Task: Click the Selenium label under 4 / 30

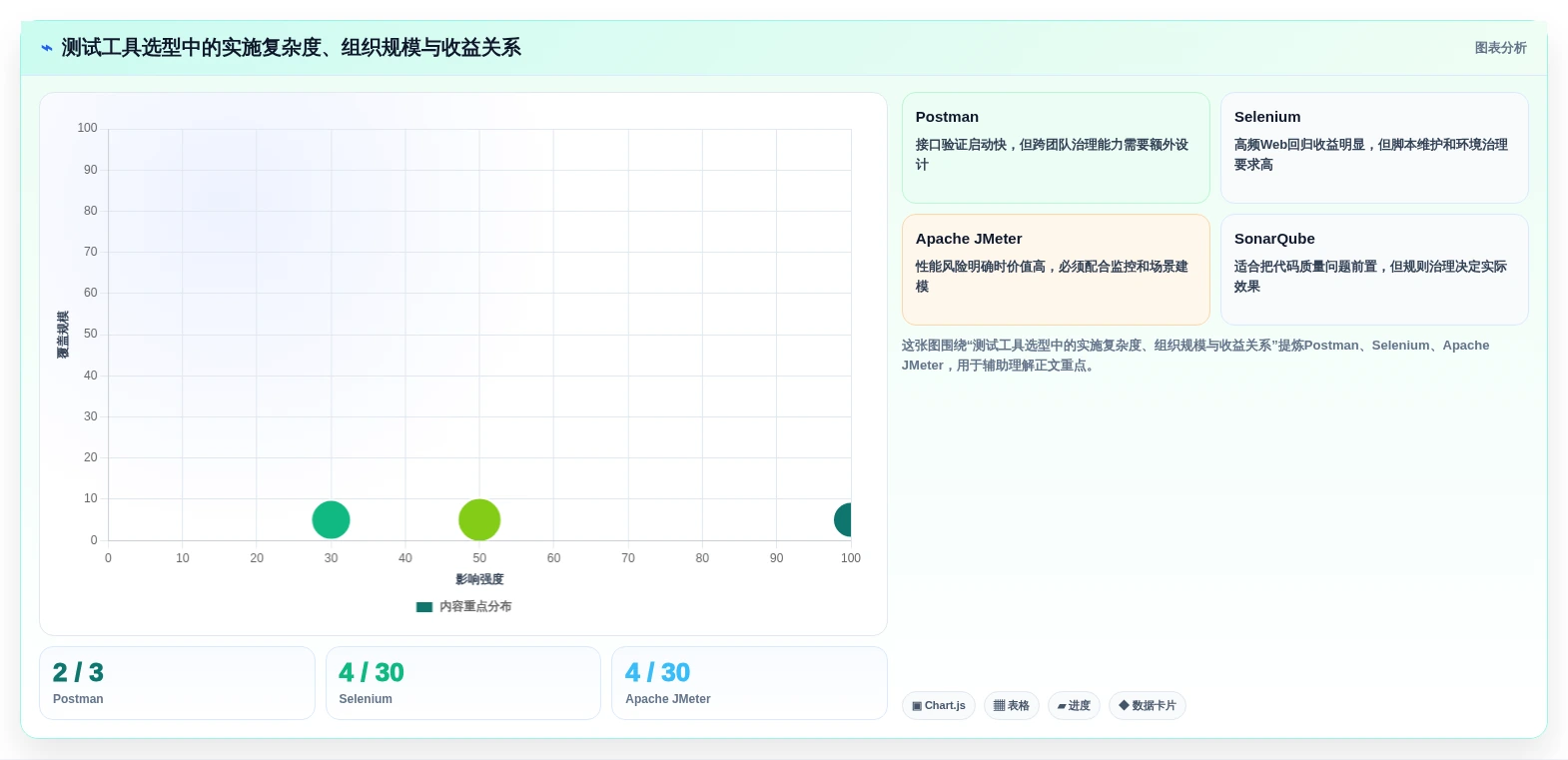Action: click(x=366, y=699)
